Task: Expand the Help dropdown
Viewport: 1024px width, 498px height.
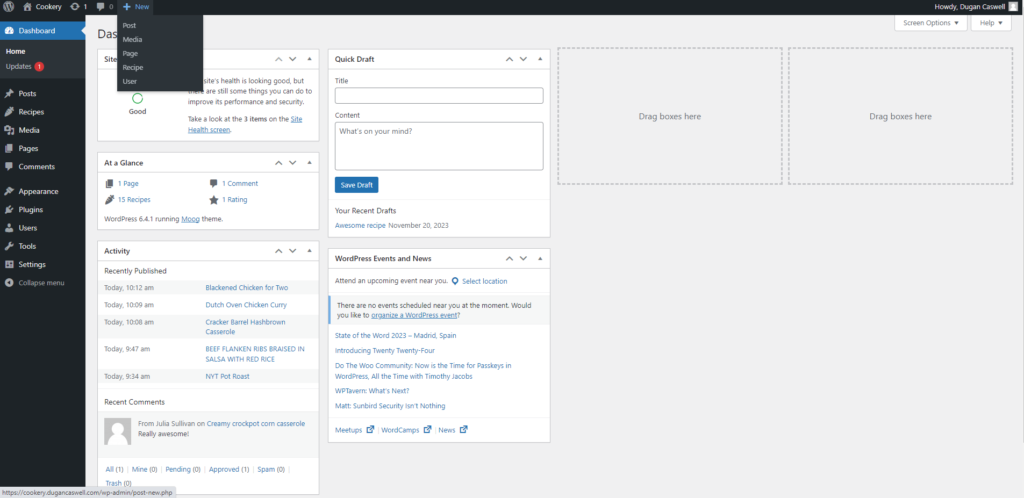Action: 989,23
